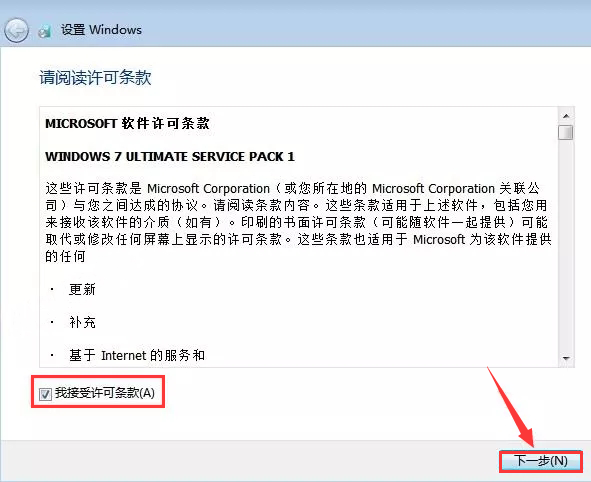Click the text MICROSOFT 软件许可条款
Image resolution: width=591 pixels, height=482 pixels.
pos(127,124)
